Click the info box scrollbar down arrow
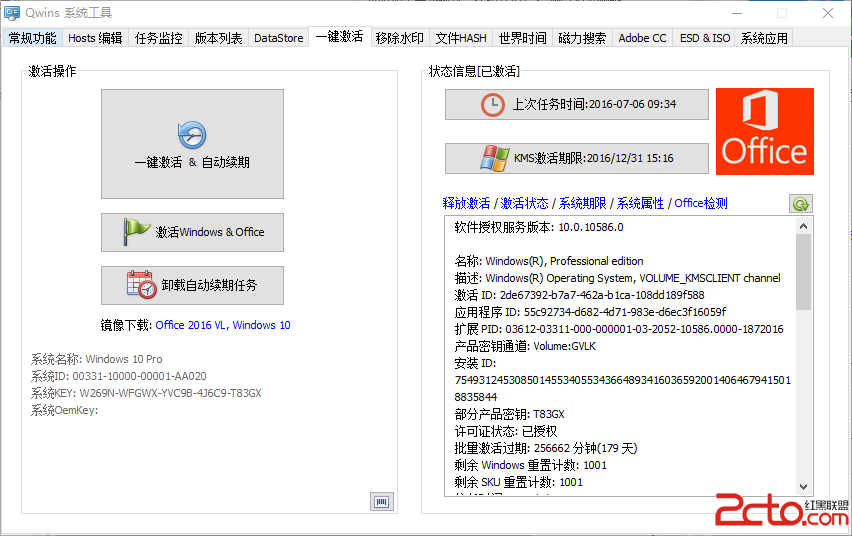 [804, 485]
